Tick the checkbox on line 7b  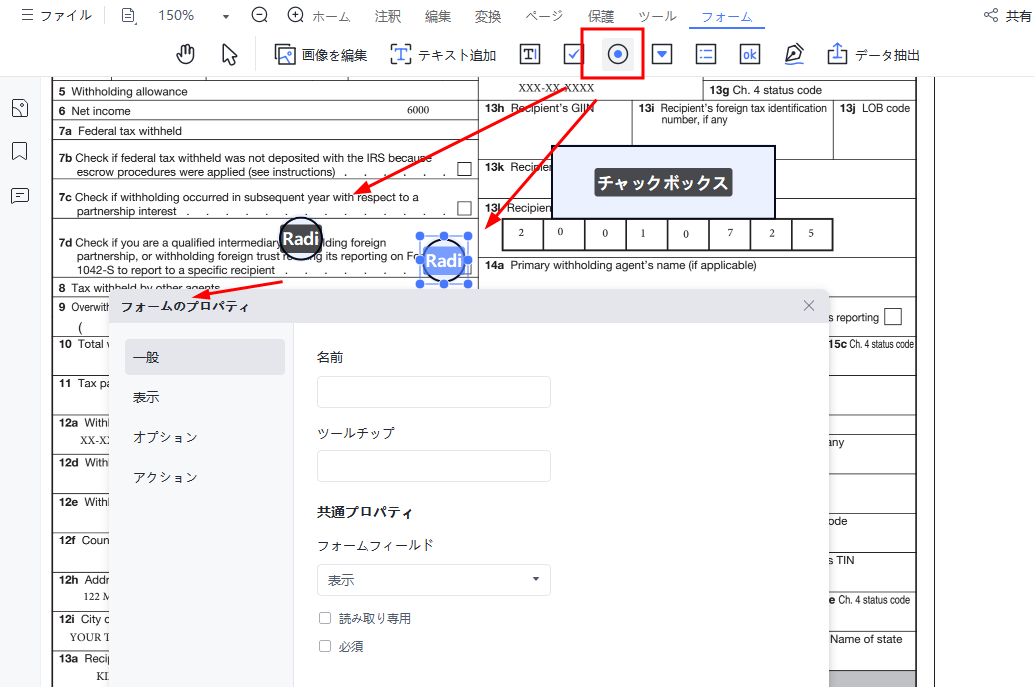click(x=464, y=169)
